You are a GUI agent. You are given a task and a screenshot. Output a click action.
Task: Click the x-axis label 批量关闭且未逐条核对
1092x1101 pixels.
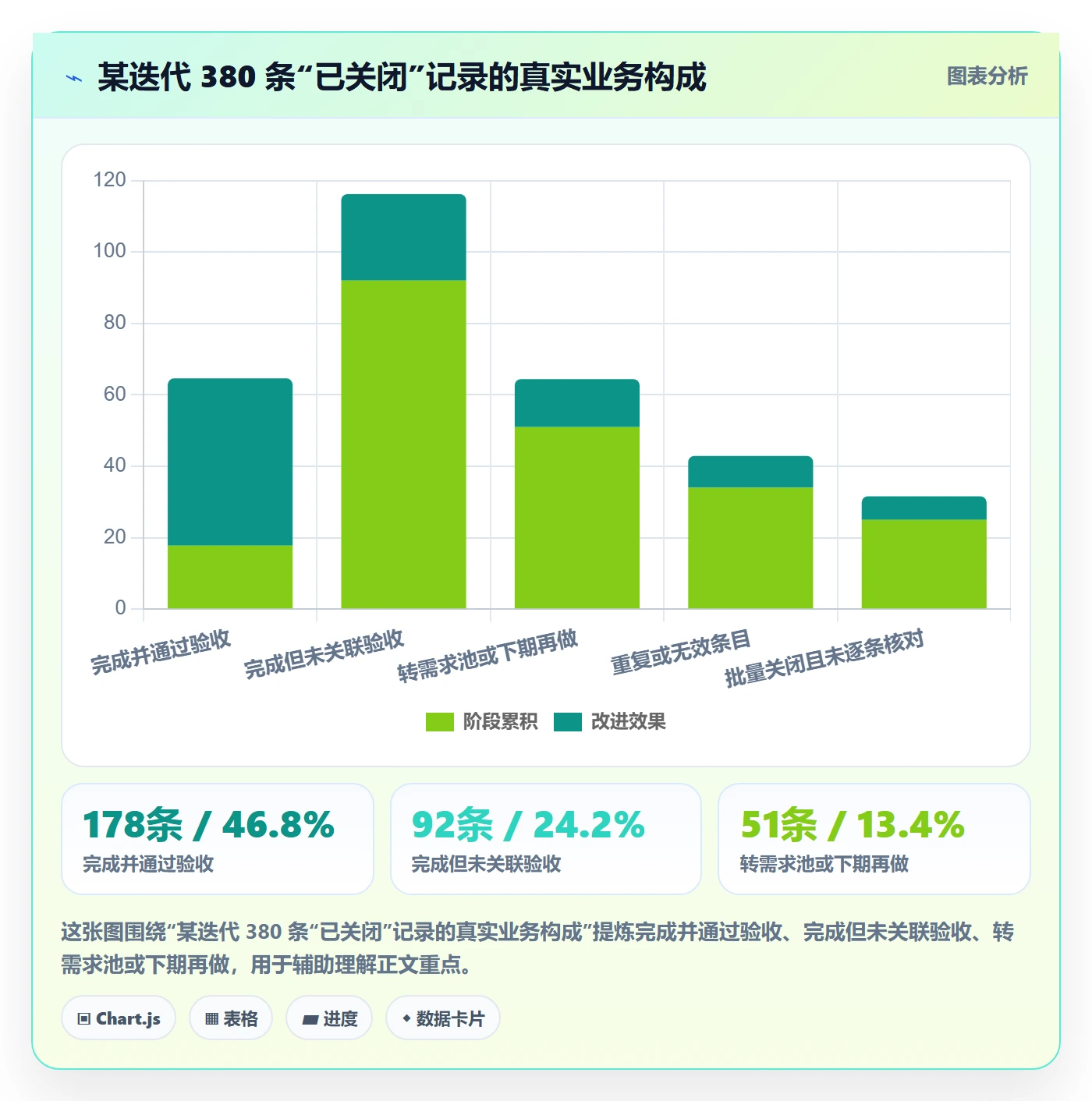(824, 659)
